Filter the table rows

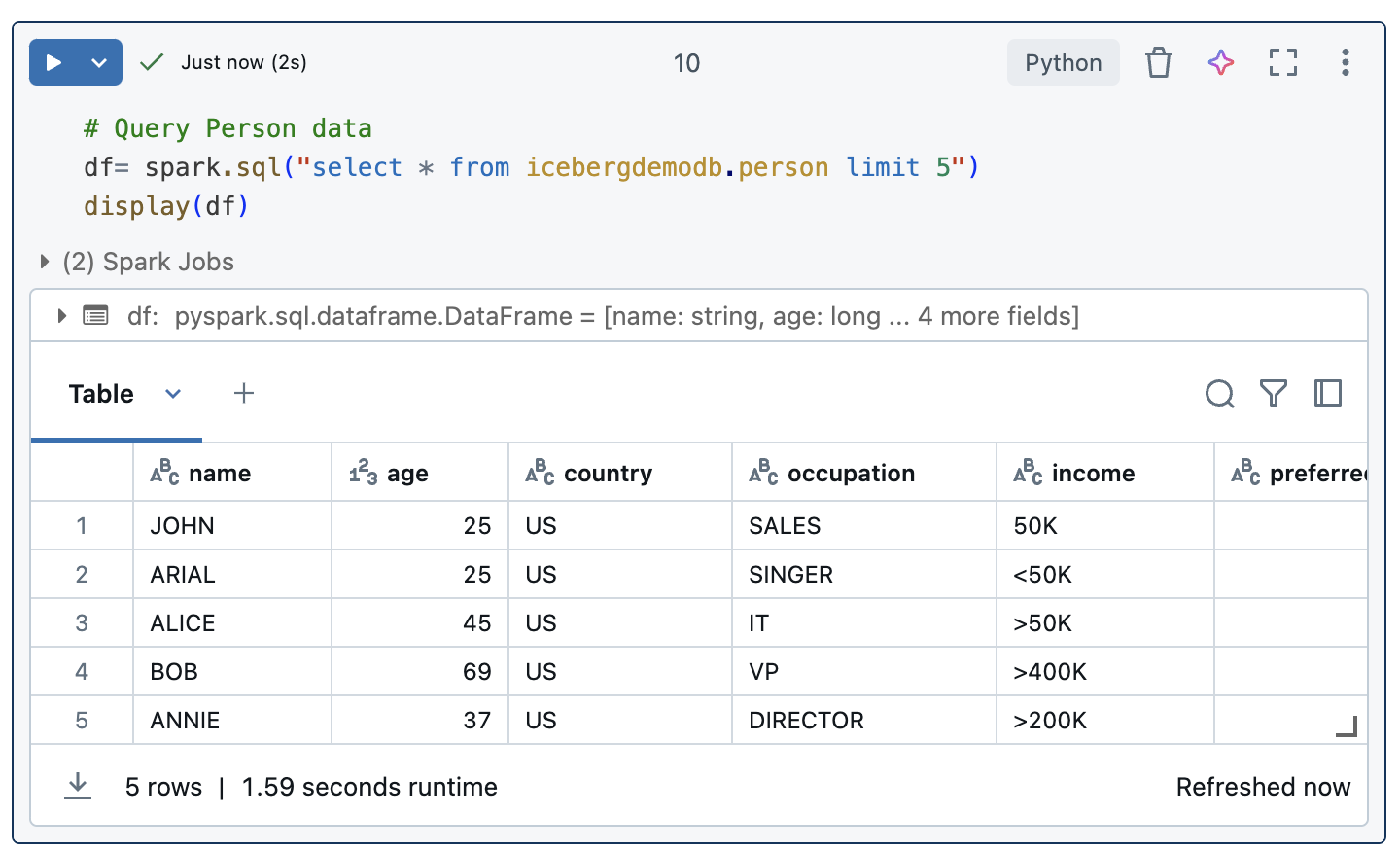tap(1274, 394)
